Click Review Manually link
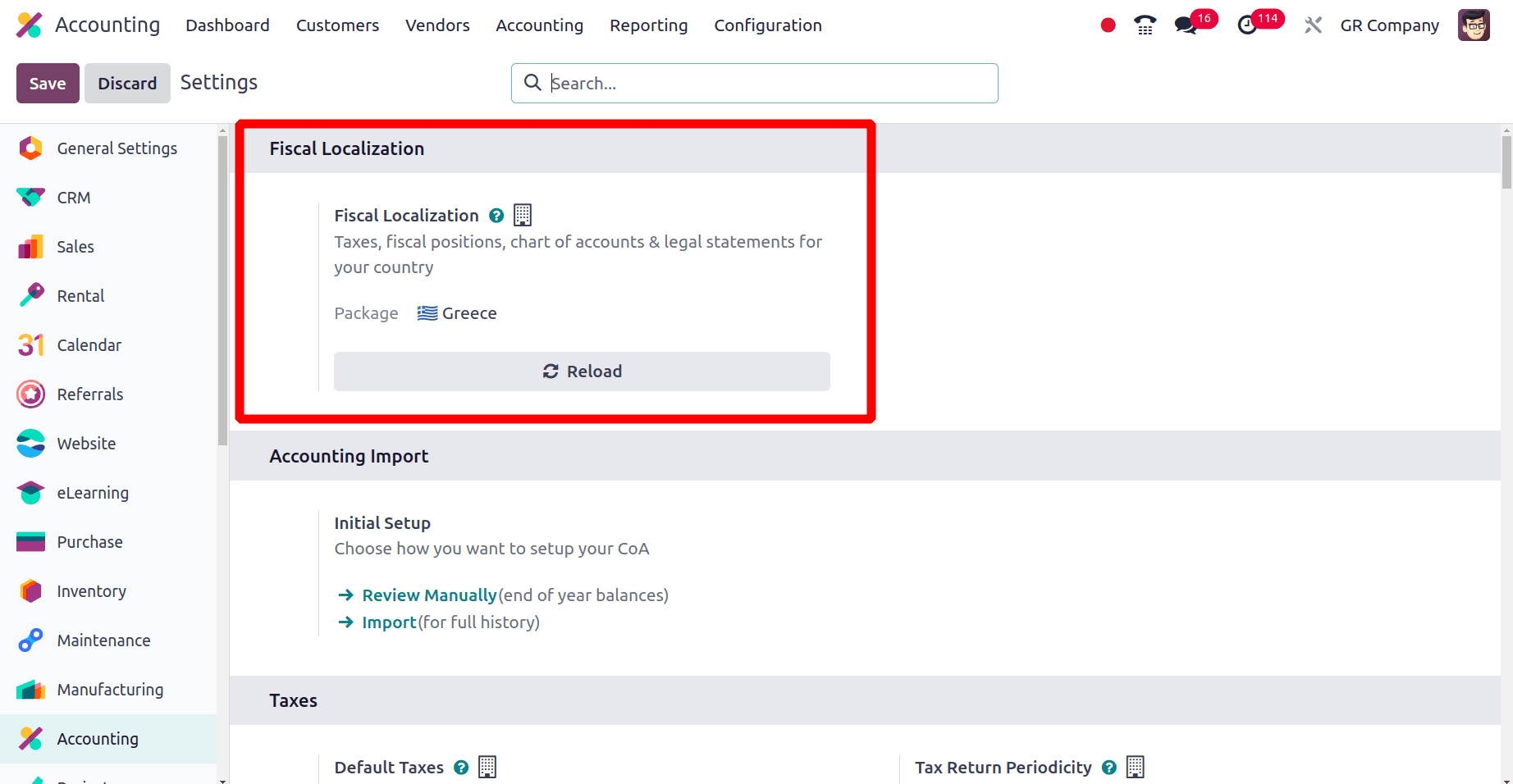This screenshot has width=1513, height=784. tap(429, 595)
